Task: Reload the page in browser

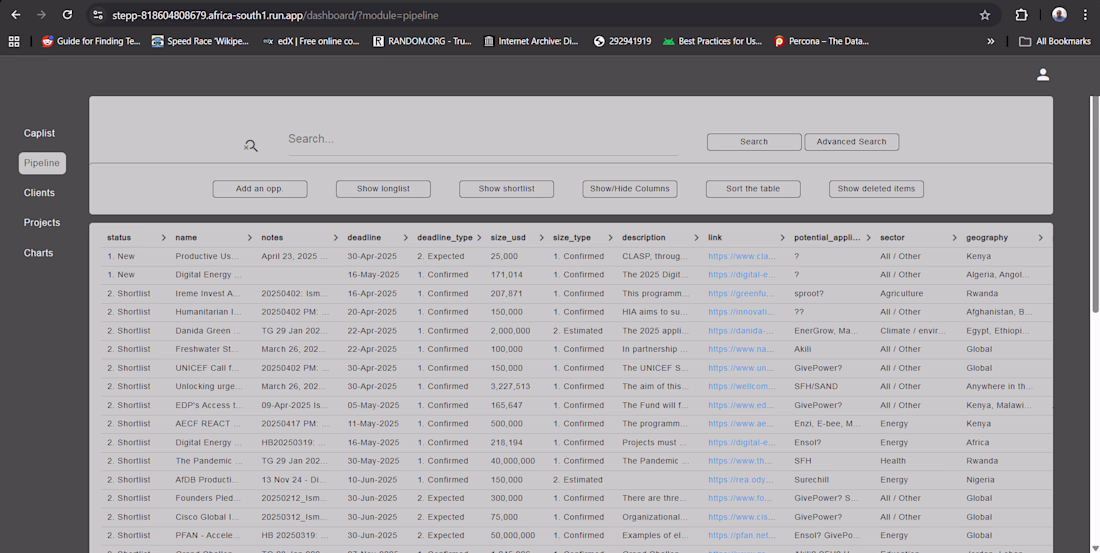Action: point(67,15)
